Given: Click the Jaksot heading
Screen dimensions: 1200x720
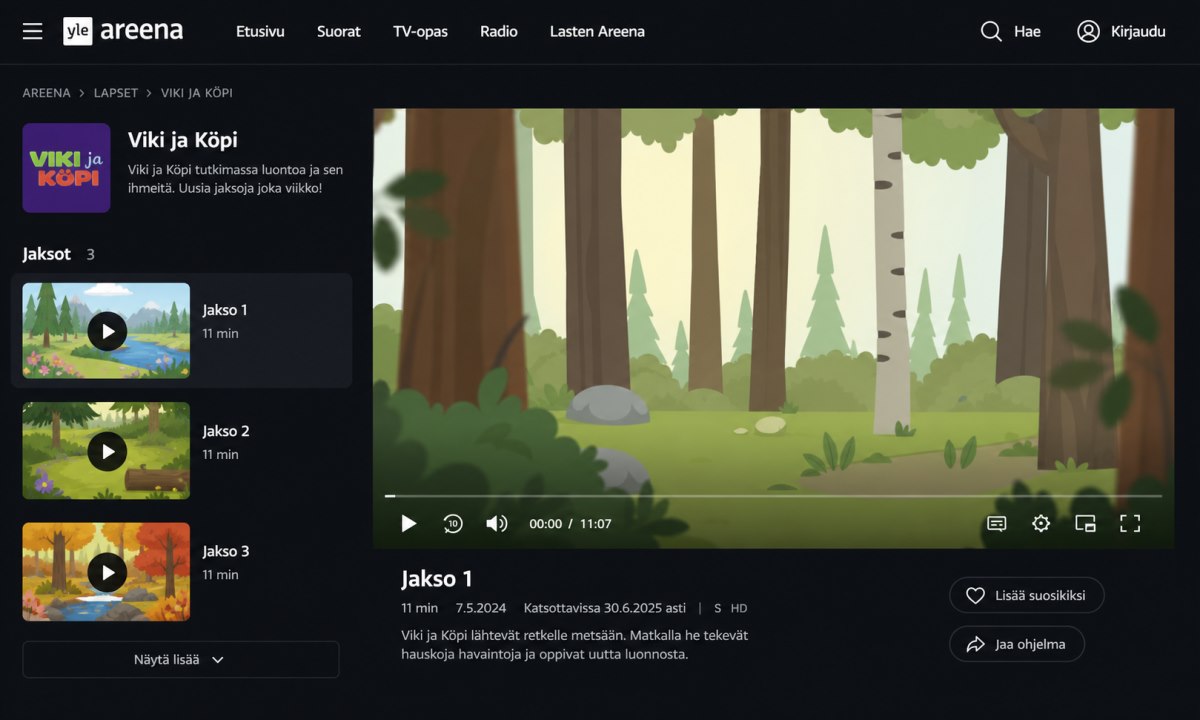Looking at the screenshot, I should pos(47,254).
